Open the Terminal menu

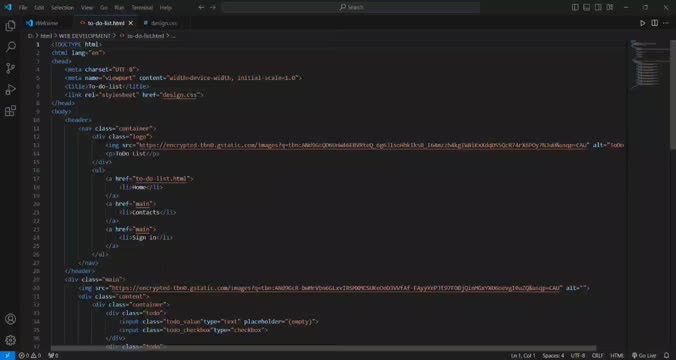[142, 7]
